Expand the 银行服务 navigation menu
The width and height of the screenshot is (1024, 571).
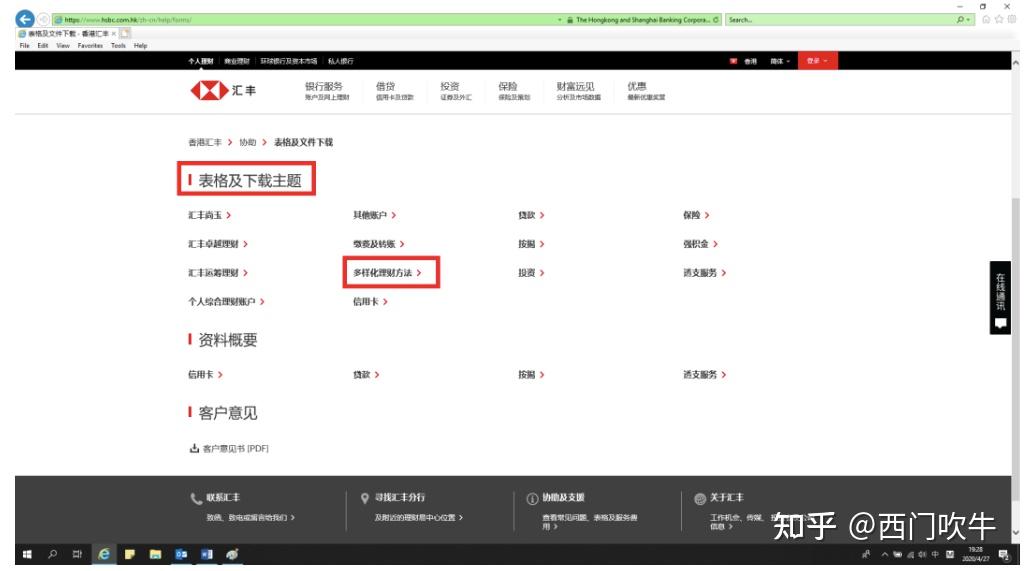pyautogui.click(x=327, y=90)
